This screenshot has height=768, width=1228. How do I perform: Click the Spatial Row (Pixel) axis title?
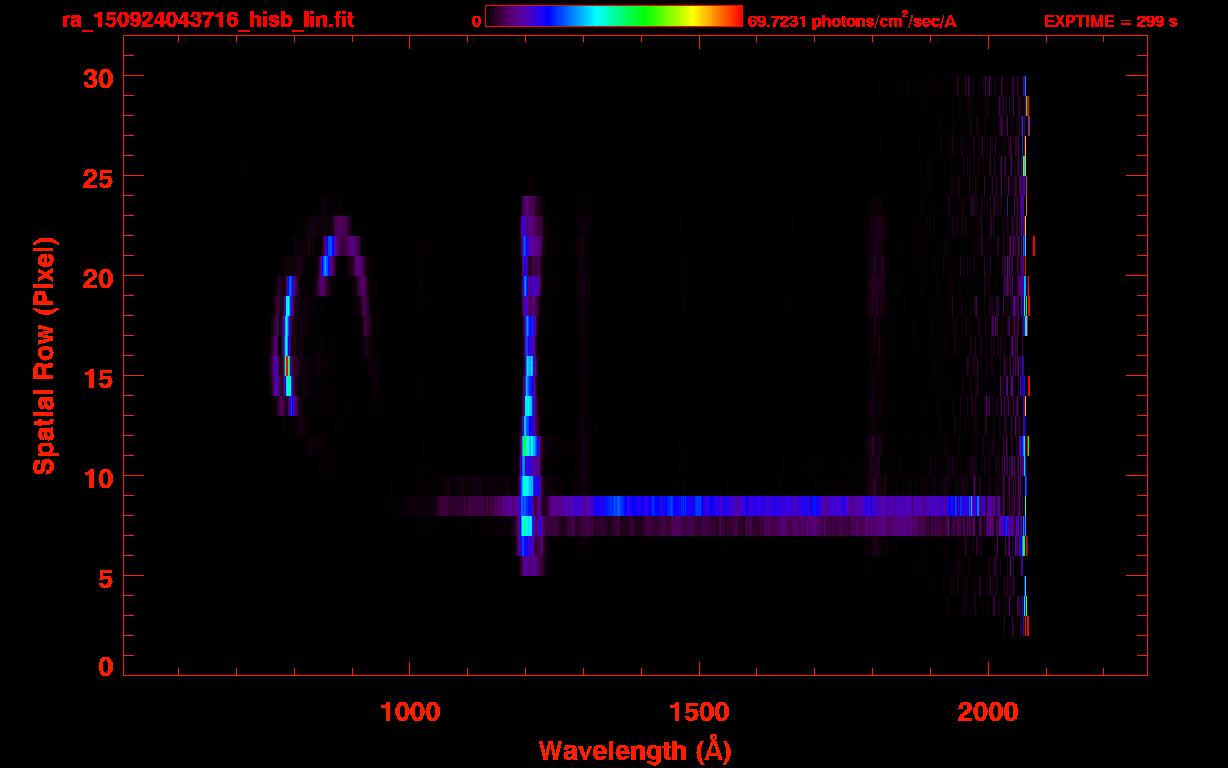tap(43, 355)
